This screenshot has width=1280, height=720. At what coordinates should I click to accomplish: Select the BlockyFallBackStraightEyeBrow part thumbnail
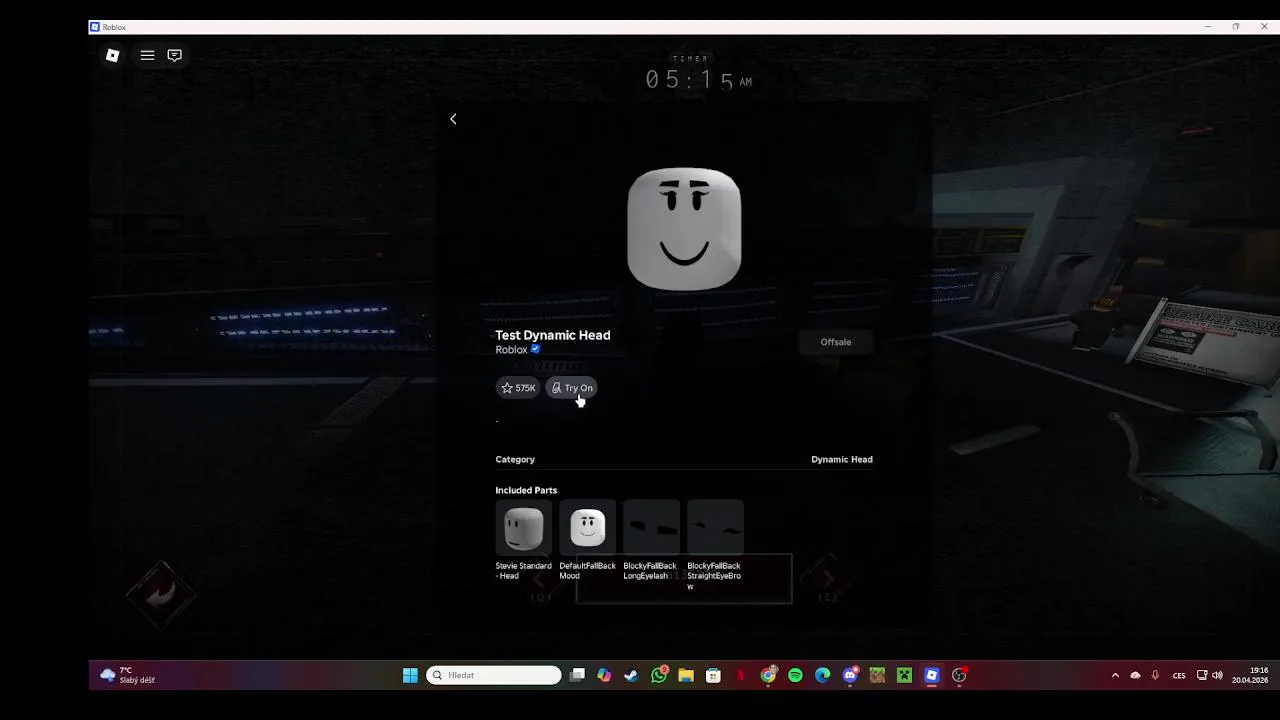pos(715,528)
